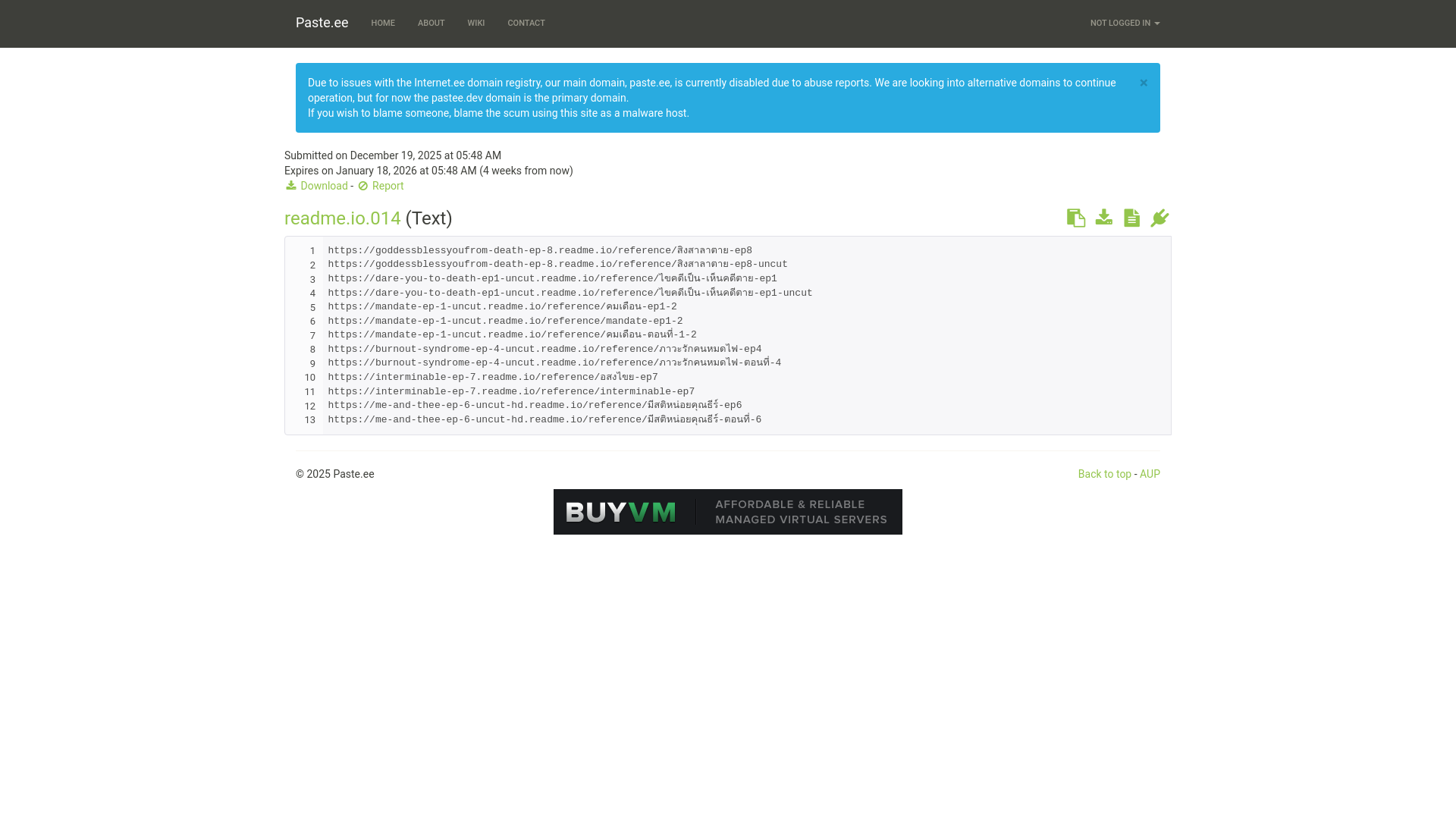Screen dimensions: 1456x819
Task: Click line 5 mandate-ep-1-uncut URL ending ep1-2
Action: [502, 307]
